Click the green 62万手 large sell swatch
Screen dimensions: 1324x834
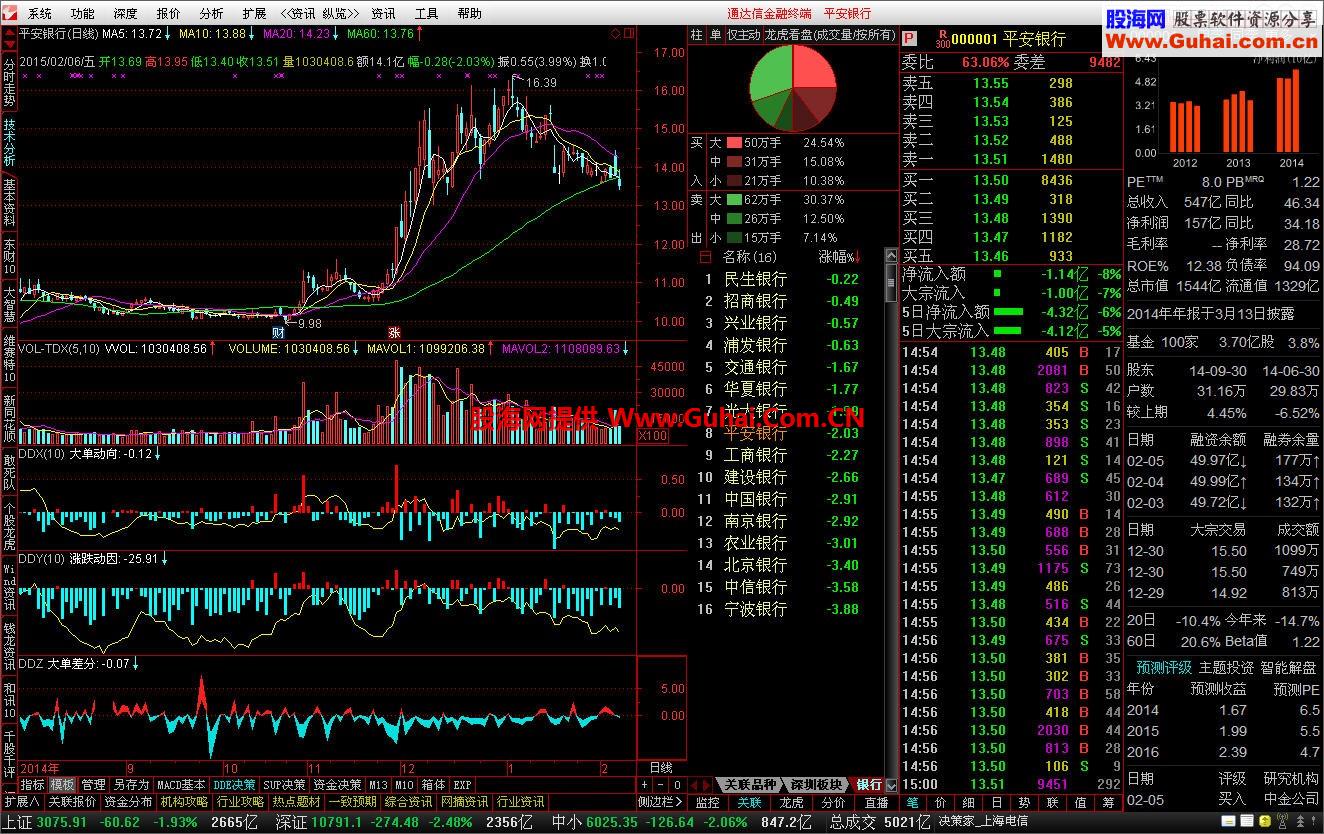coord(734,200)
